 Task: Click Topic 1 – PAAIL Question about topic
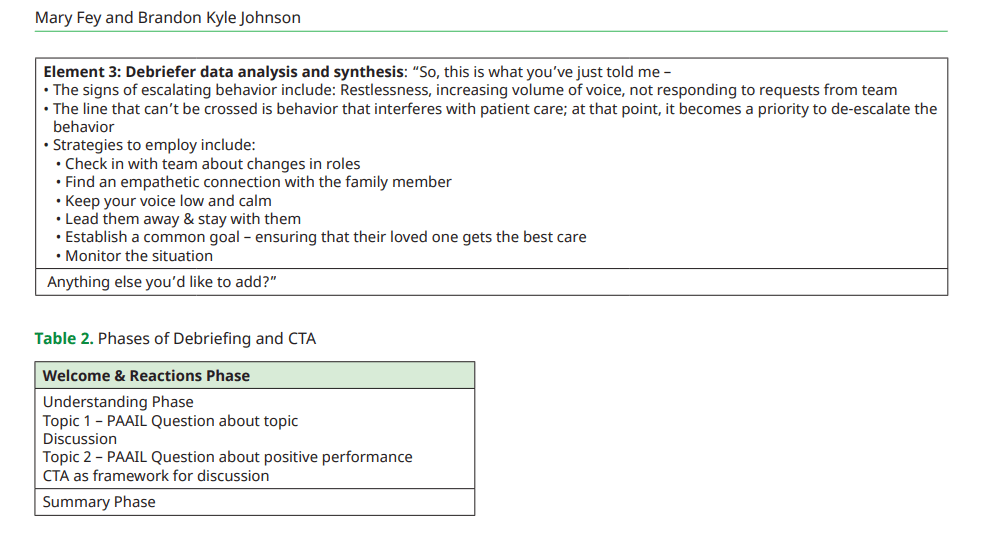(170, 421)
